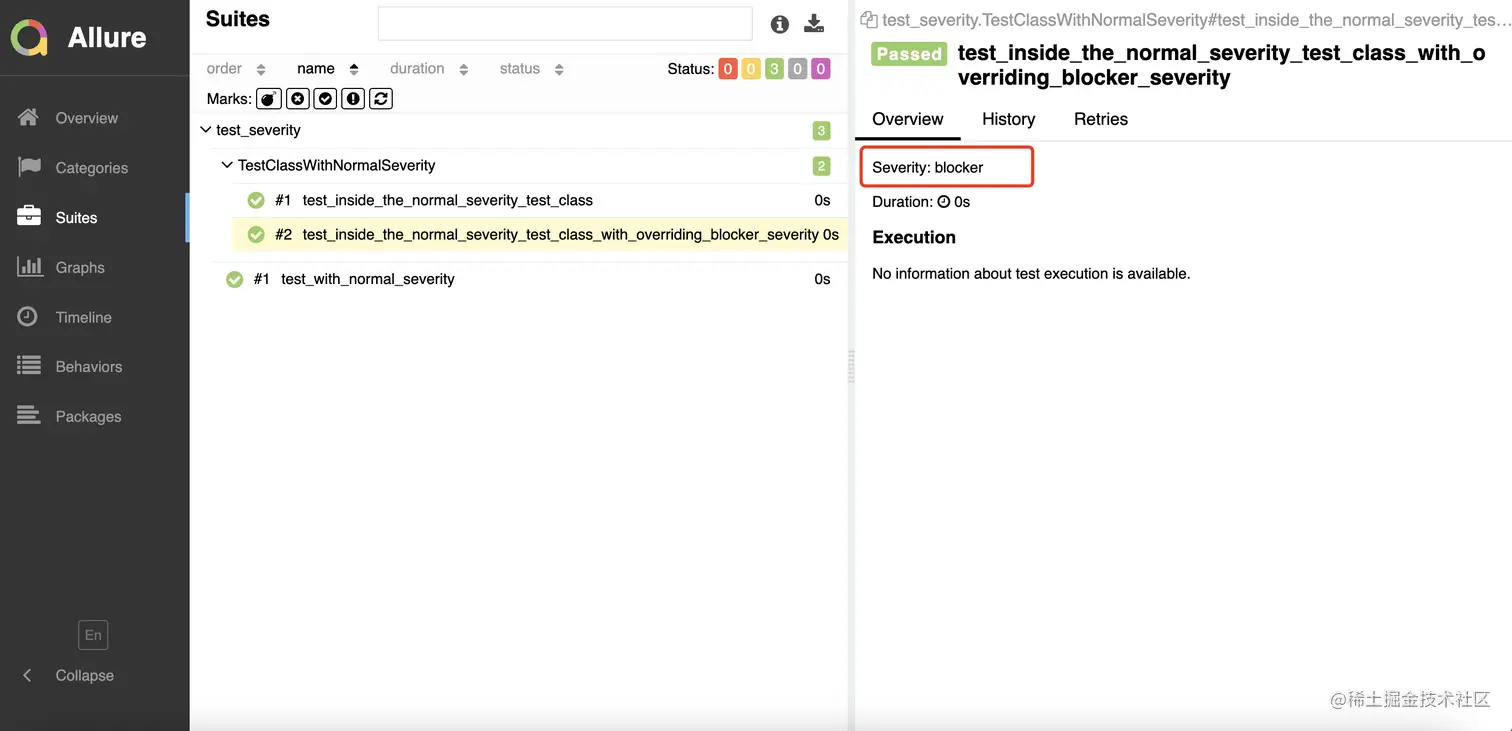Select test_with_normal_severity test
Screen dimensions: 1512x731
(529, 279)
